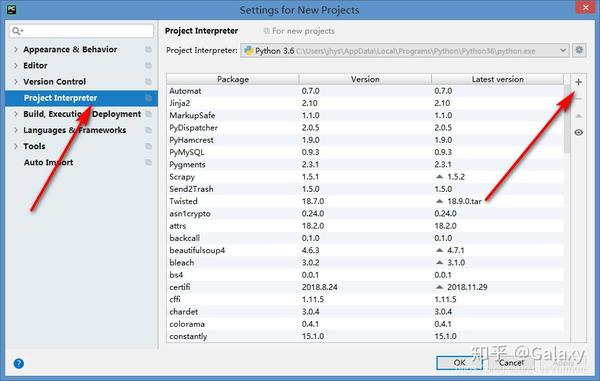Click the PyCharm logo in title bar
This screenshot has height=381, width=600.
11,9
